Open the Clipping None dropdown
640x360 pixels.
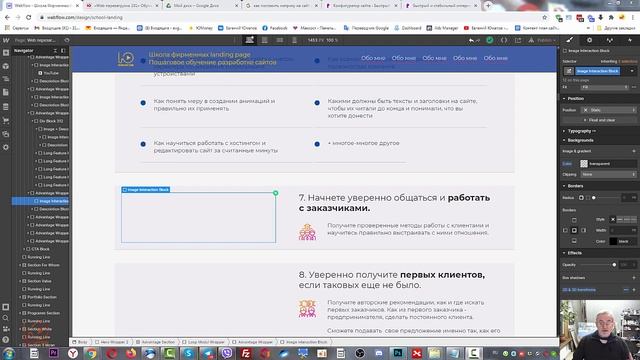608,174
